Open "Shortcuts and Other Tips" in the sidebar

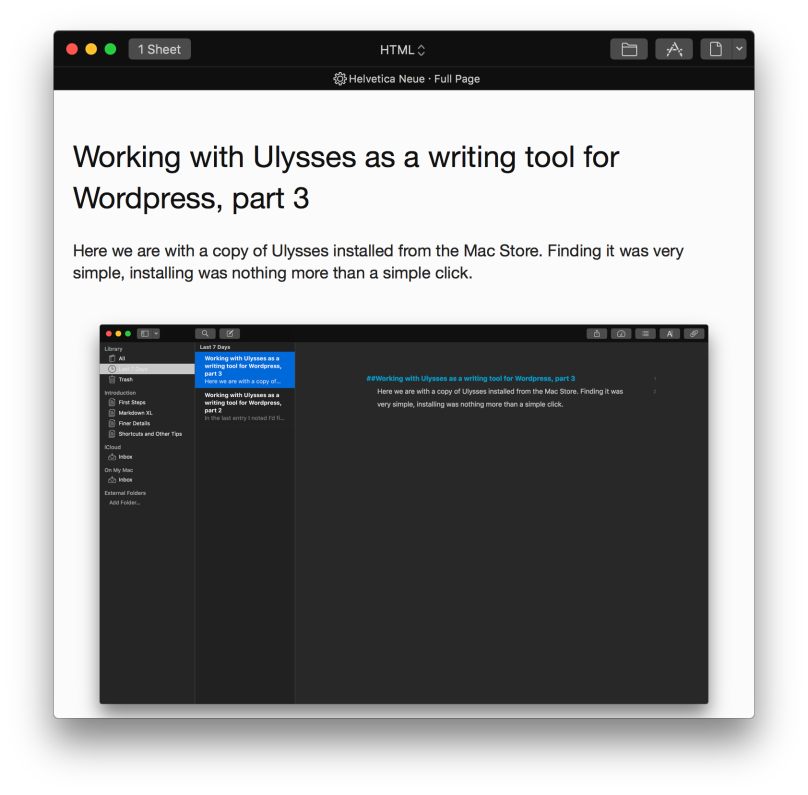pyautogui.click(x=147, y=434)
